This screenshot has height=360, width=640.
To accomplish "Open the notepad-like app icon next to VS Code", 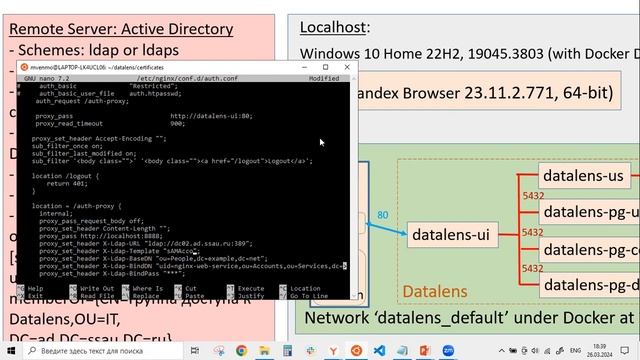I will [x=402, y=351].
